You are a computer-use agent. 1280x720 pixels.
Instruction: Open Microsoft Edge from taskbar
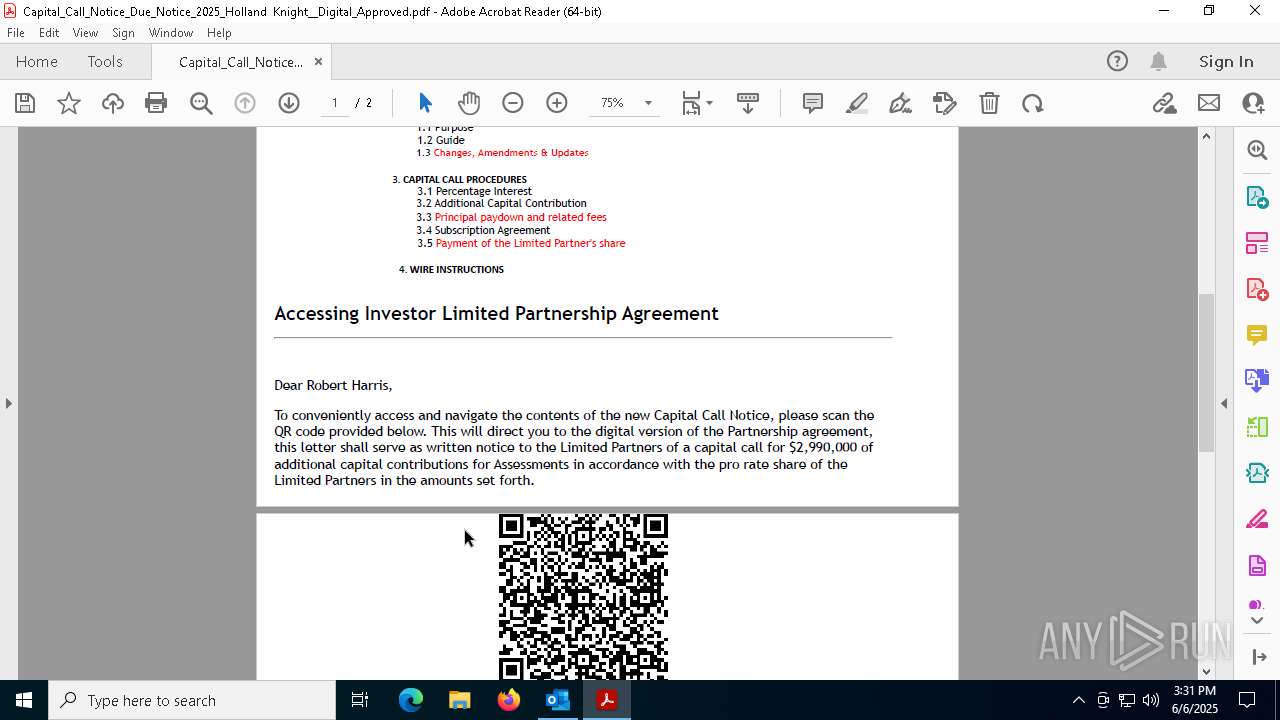coord(411,700)
